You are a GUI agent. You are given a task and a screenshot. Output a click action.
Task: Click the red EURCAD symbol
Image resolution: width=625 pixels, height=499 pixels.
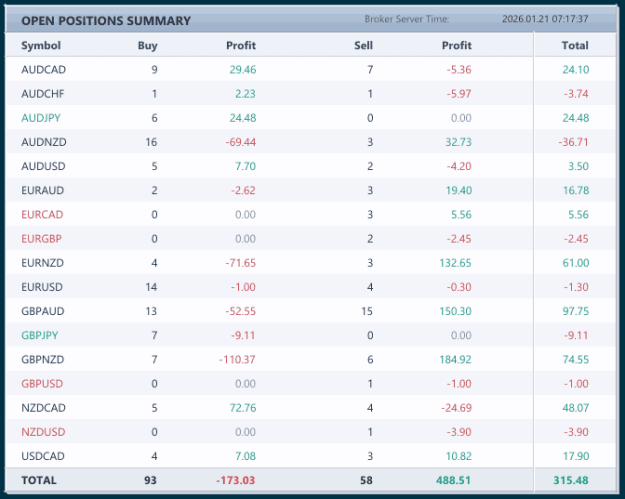pos(42,214)
